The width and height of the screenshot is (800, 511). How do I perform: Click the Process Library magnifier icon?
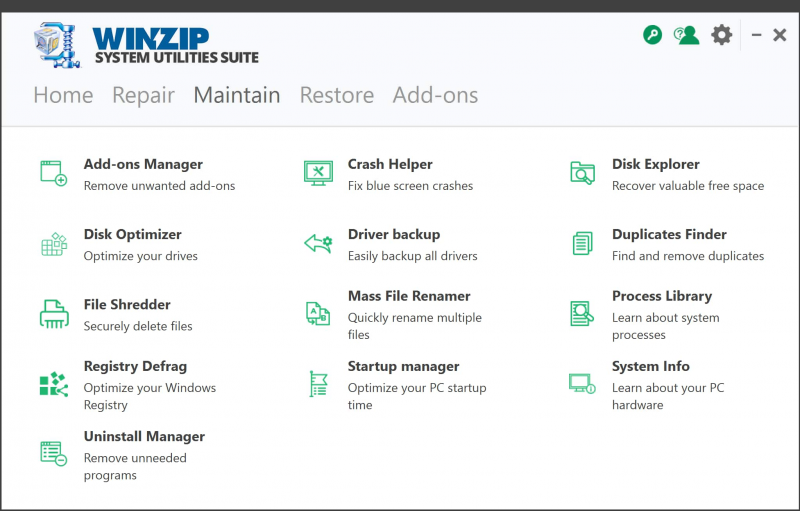click(x=582, y=313)
